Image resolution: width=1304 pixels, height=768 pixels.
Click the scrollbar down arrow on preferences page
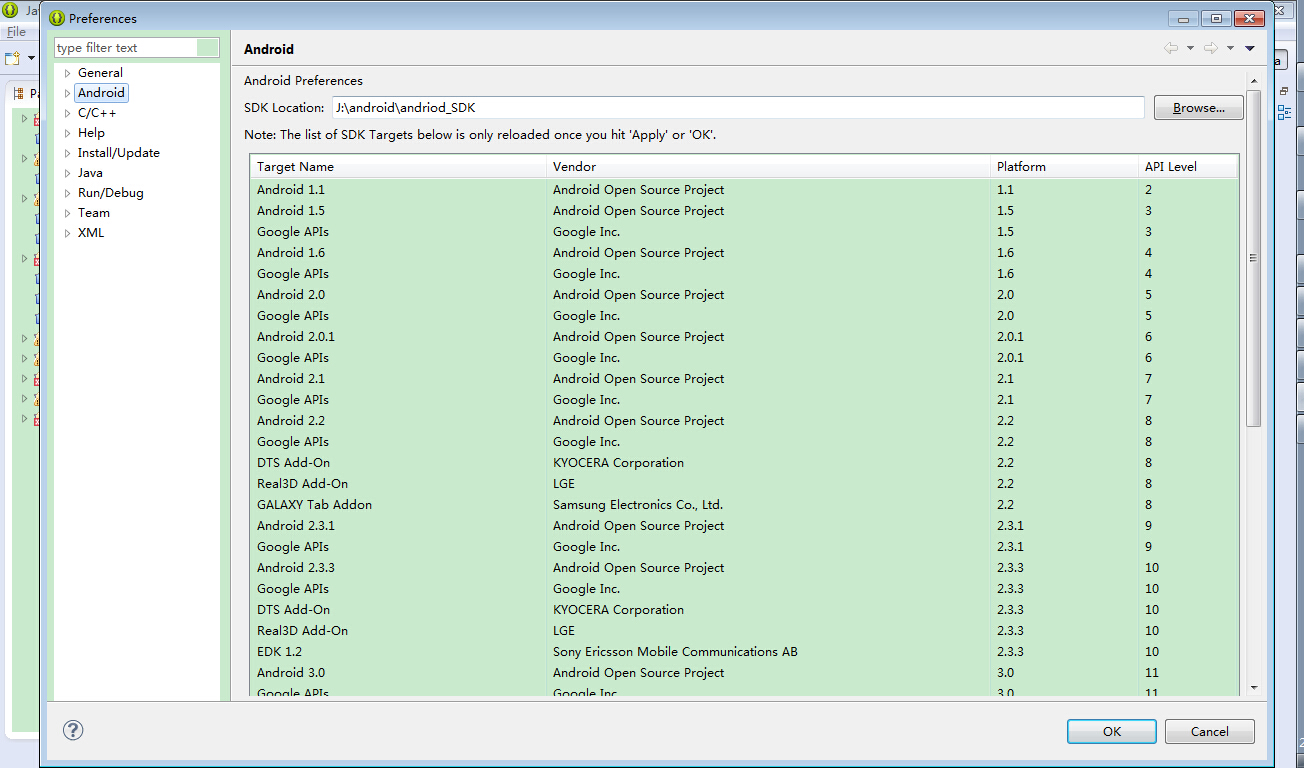1253,688
